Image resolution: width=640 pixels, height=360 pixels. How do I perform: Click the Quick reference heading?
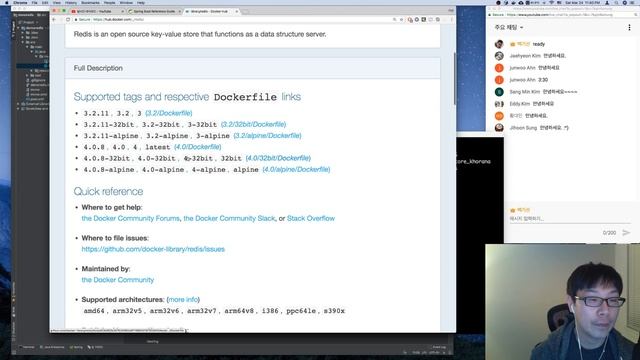[108, 191]
